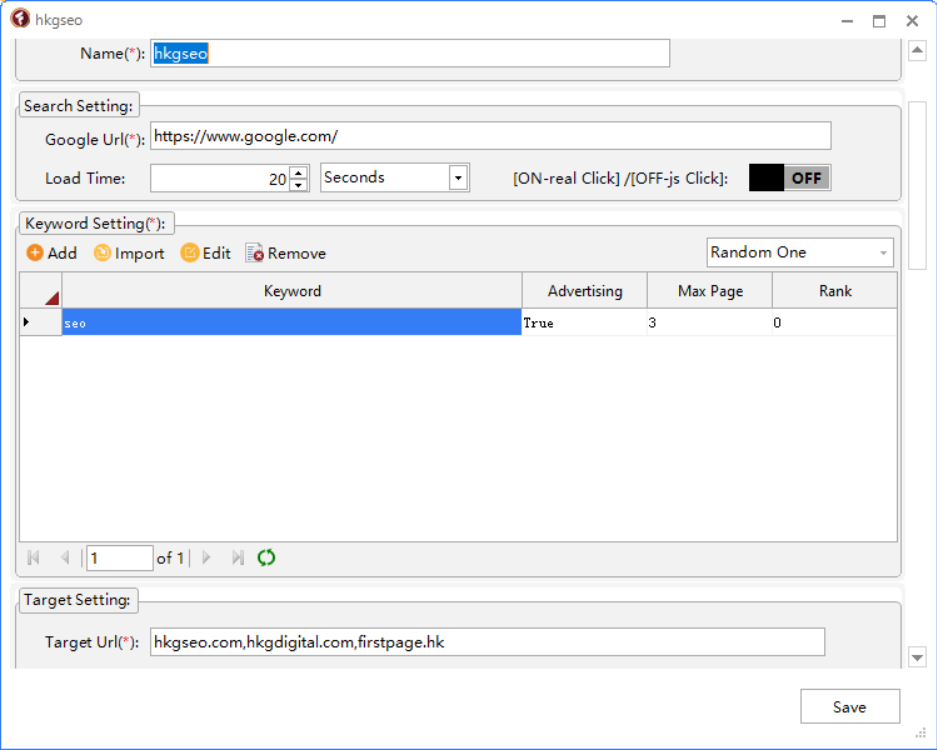The height and width of the screenshot is (750, 937).
Task: Decrease Load Time with down arrow
Action: (x=298, y=184)
